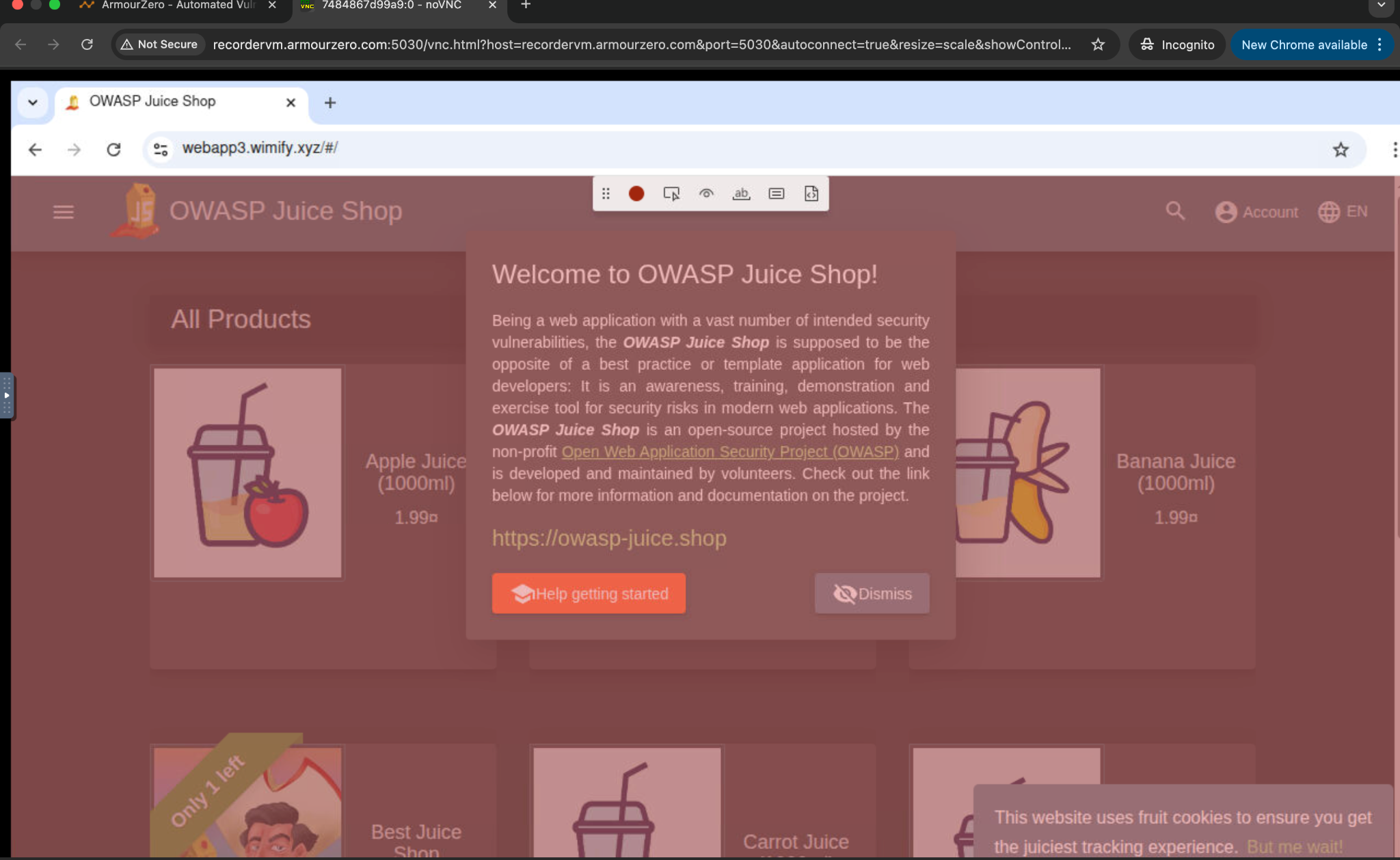Click the code snapshot file icon
Viewport: 1400px width, 860px height.
(x=811, y=194)
